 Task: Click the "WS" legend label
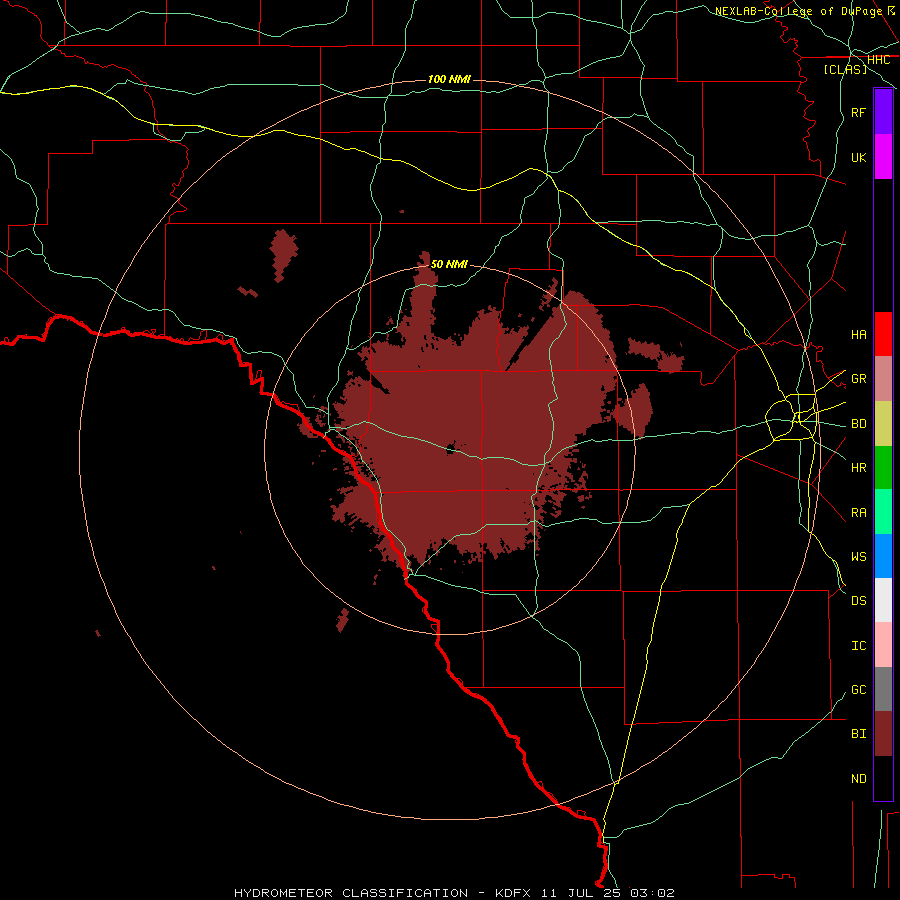tap(858, 557)
